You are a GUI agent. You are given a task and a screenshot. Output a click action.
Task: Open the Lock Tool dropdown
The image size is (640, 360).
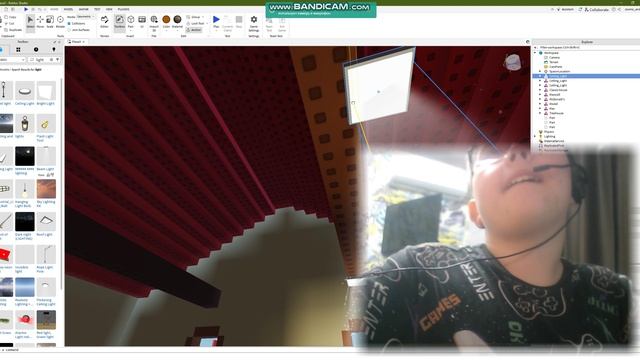click(x=197, y=24)
